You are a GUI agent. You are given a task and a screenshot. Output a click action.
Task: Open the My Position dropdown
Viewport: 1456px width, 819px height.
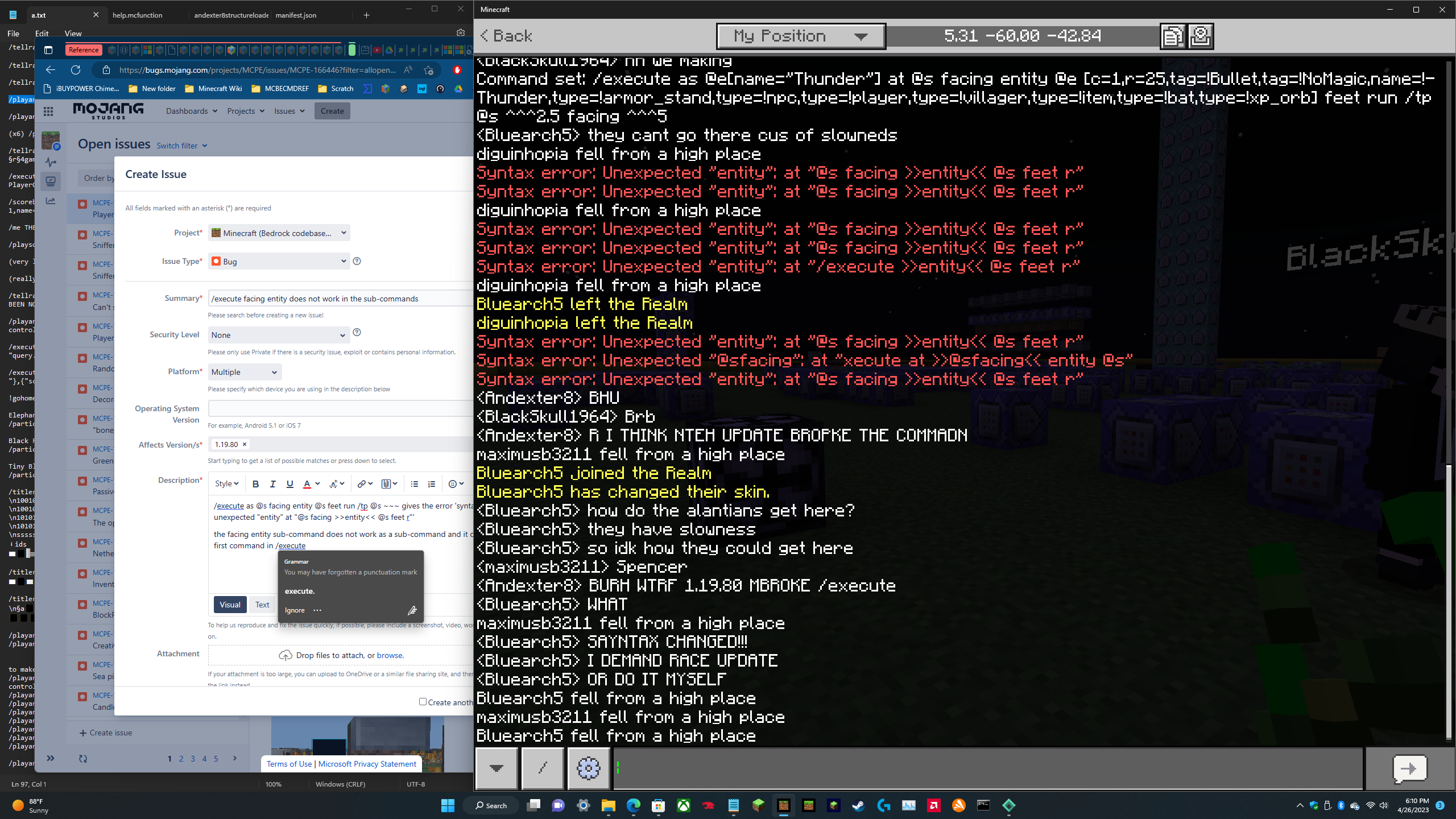pyautogui.click(x=801, y=36)
